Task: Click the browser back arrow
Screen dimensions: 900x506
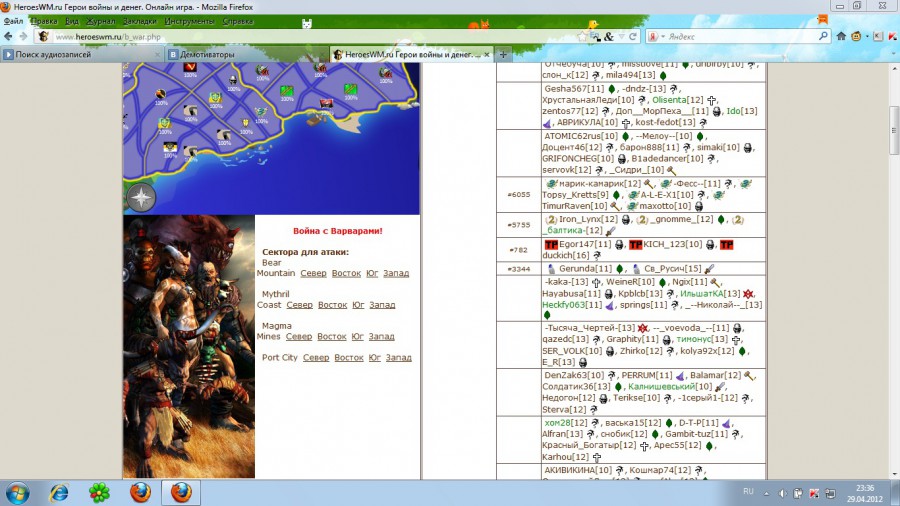Action: (x=8, y=36)
